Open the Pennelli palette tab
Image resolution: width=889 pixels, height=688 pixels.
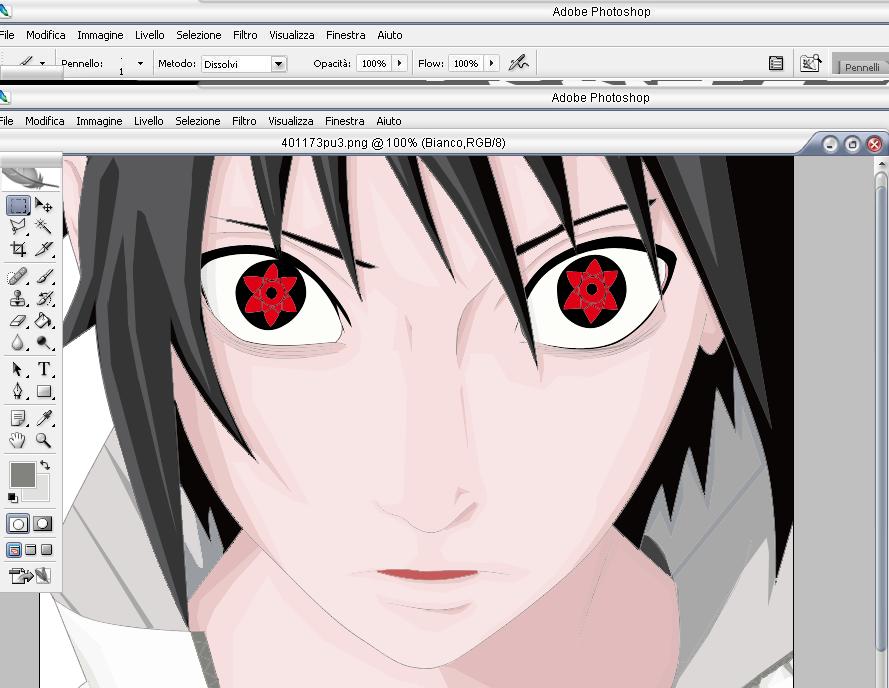point(862,67)
